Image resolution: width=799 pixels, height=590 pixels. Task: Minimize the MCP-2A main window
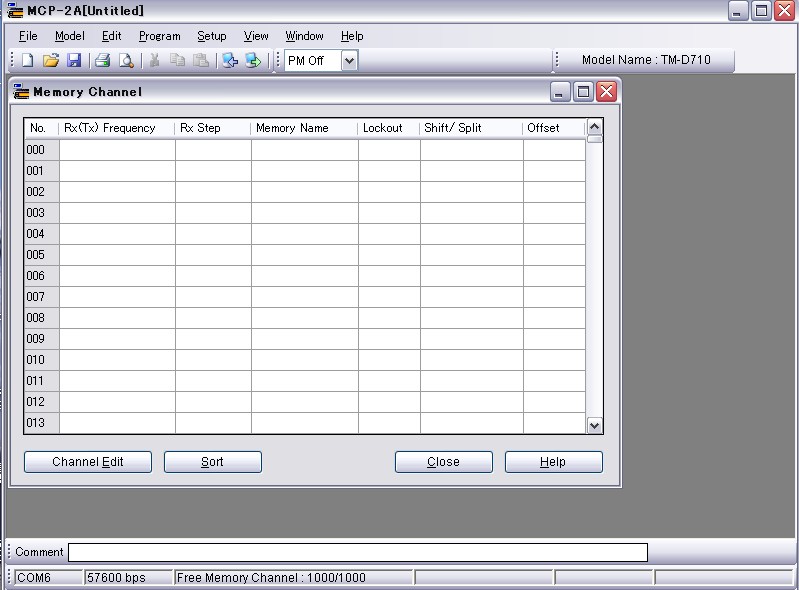point(738,11)
